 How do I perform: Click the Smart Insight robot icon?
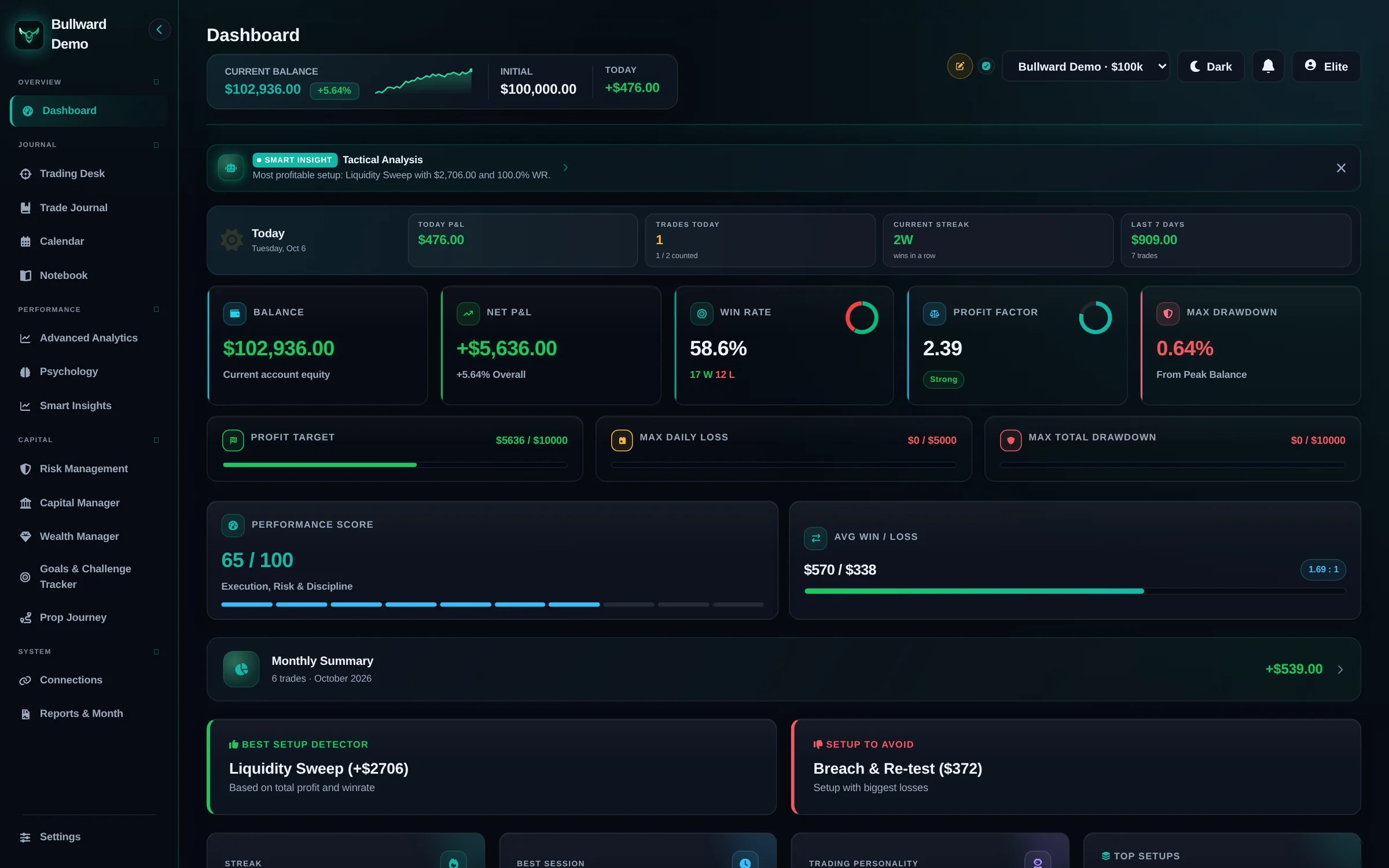tap(231, 168)
